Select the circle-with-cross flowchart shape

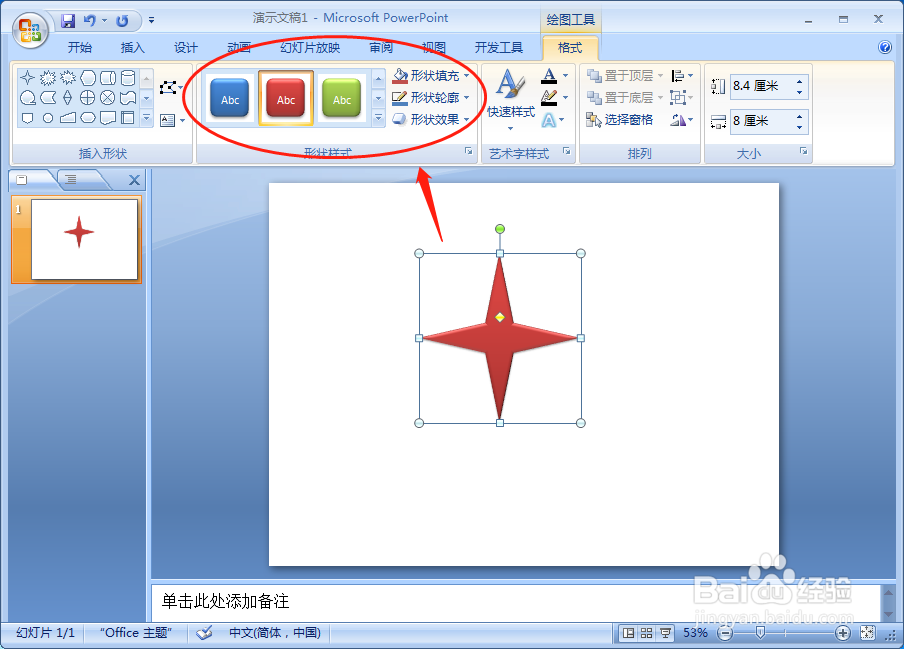88,97
